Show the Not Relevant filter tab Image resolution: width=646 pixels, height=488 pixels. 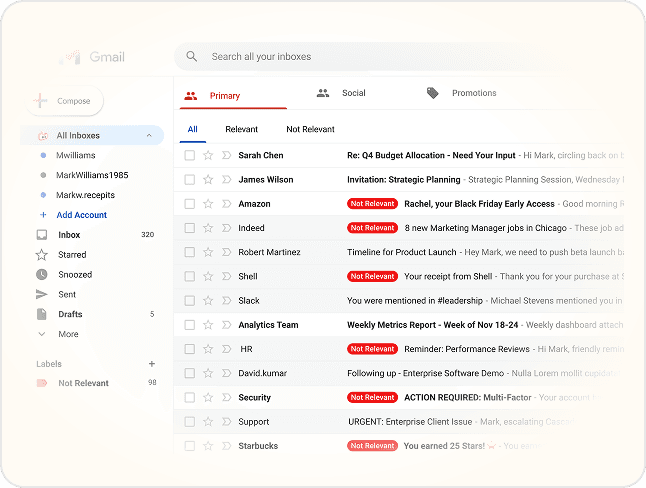[310, 129]
